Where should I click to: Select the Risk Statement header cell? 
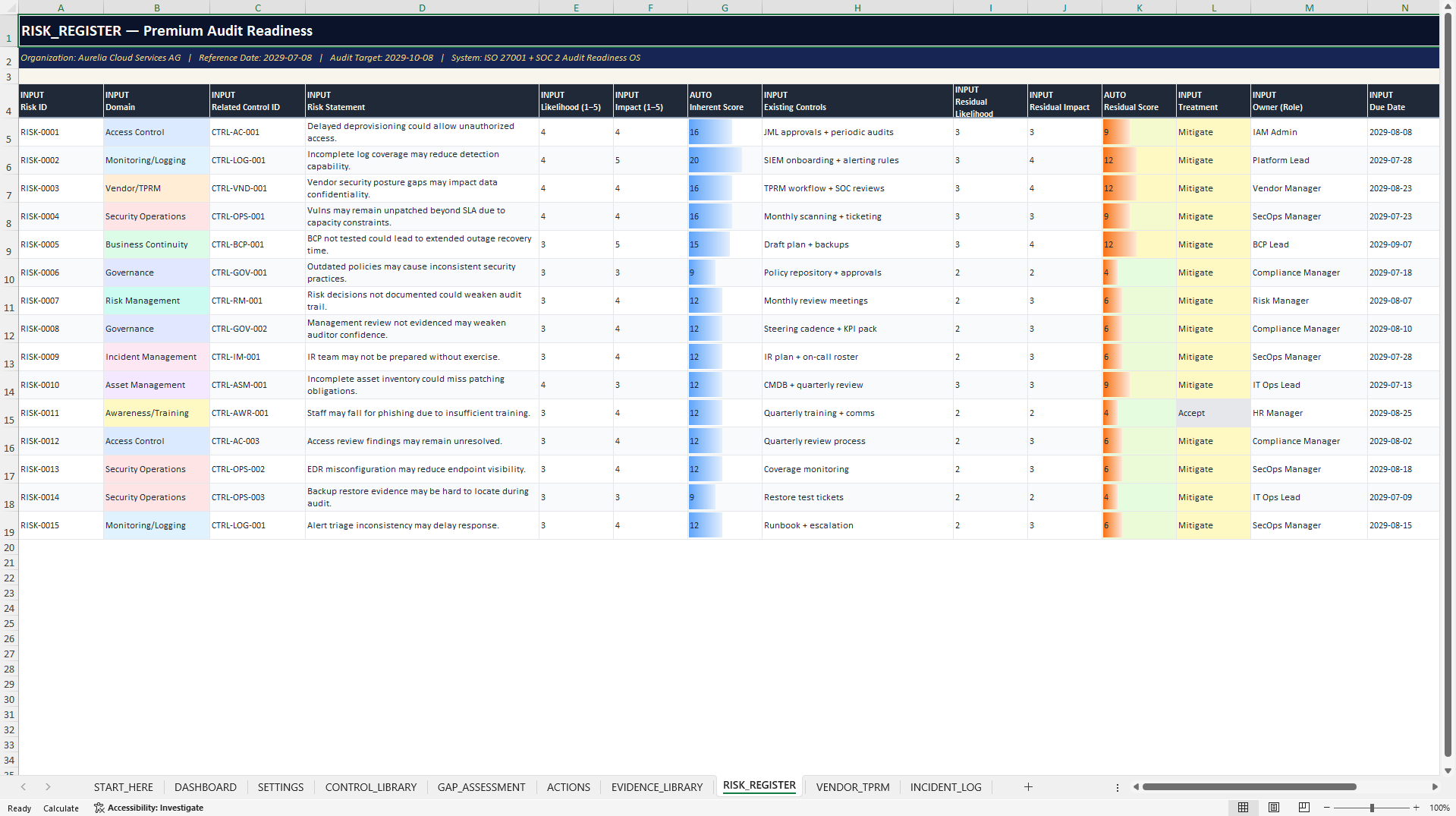coord(422,101)
